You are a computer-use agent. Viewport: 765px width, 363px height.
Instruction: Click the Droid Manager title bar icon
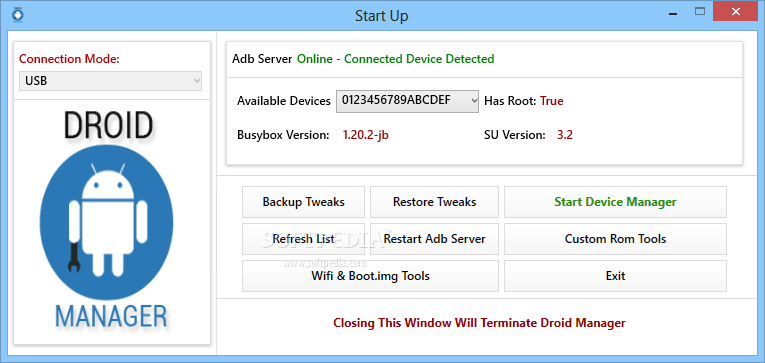point(18,15)
